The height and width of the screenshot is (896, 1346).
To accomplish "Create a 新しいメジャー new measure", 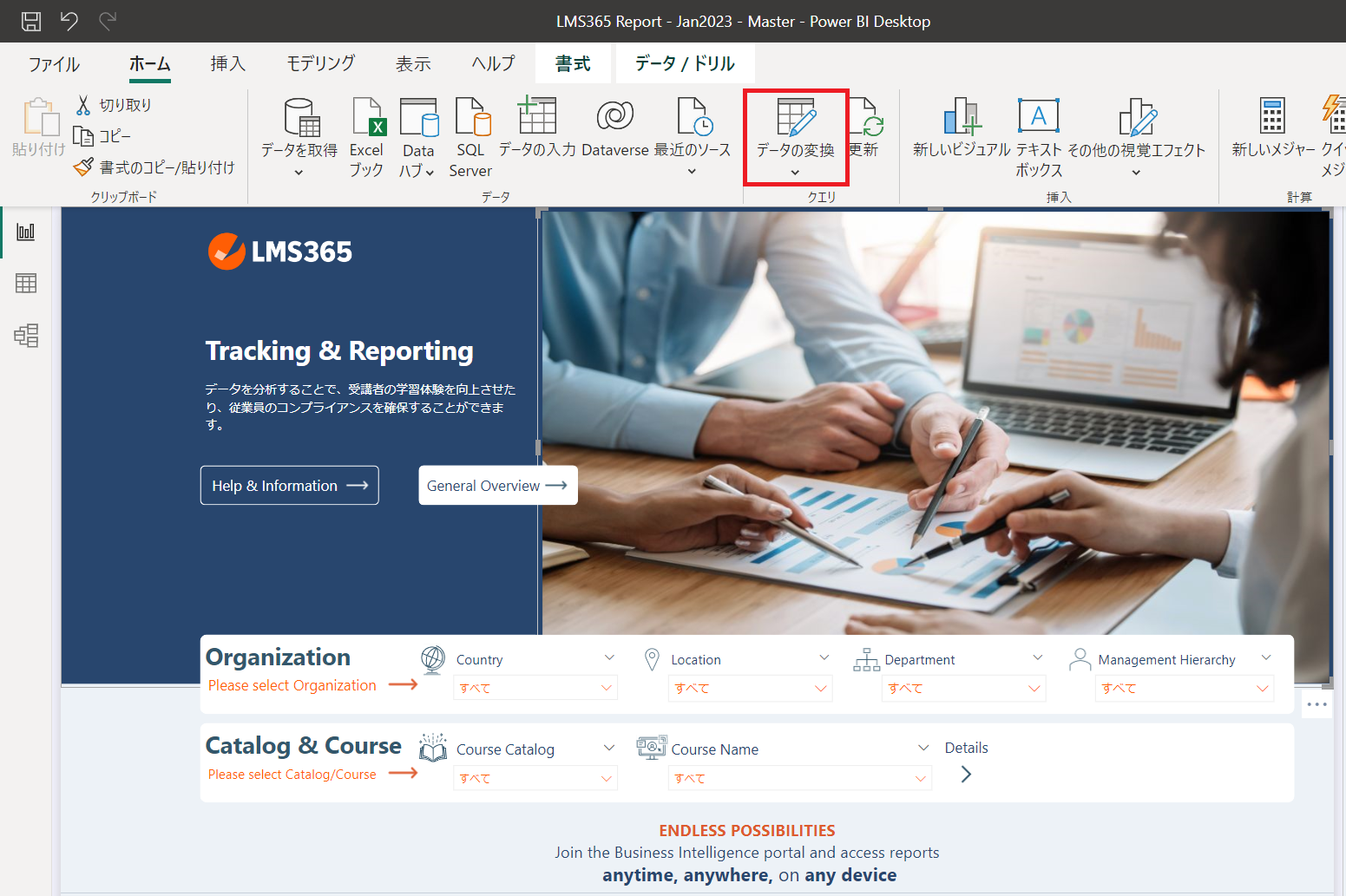I will (x=1273, y=127).
